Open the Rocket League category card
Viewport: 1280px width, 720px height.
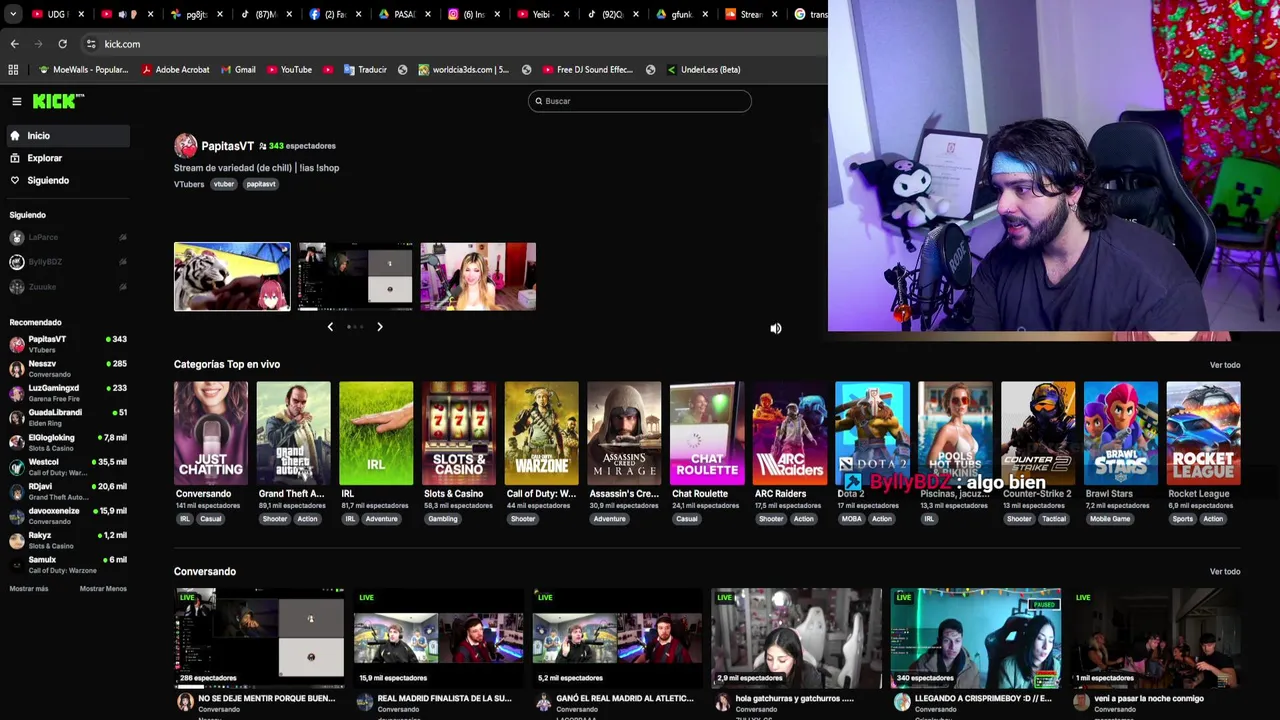(x=1204, y=433)
